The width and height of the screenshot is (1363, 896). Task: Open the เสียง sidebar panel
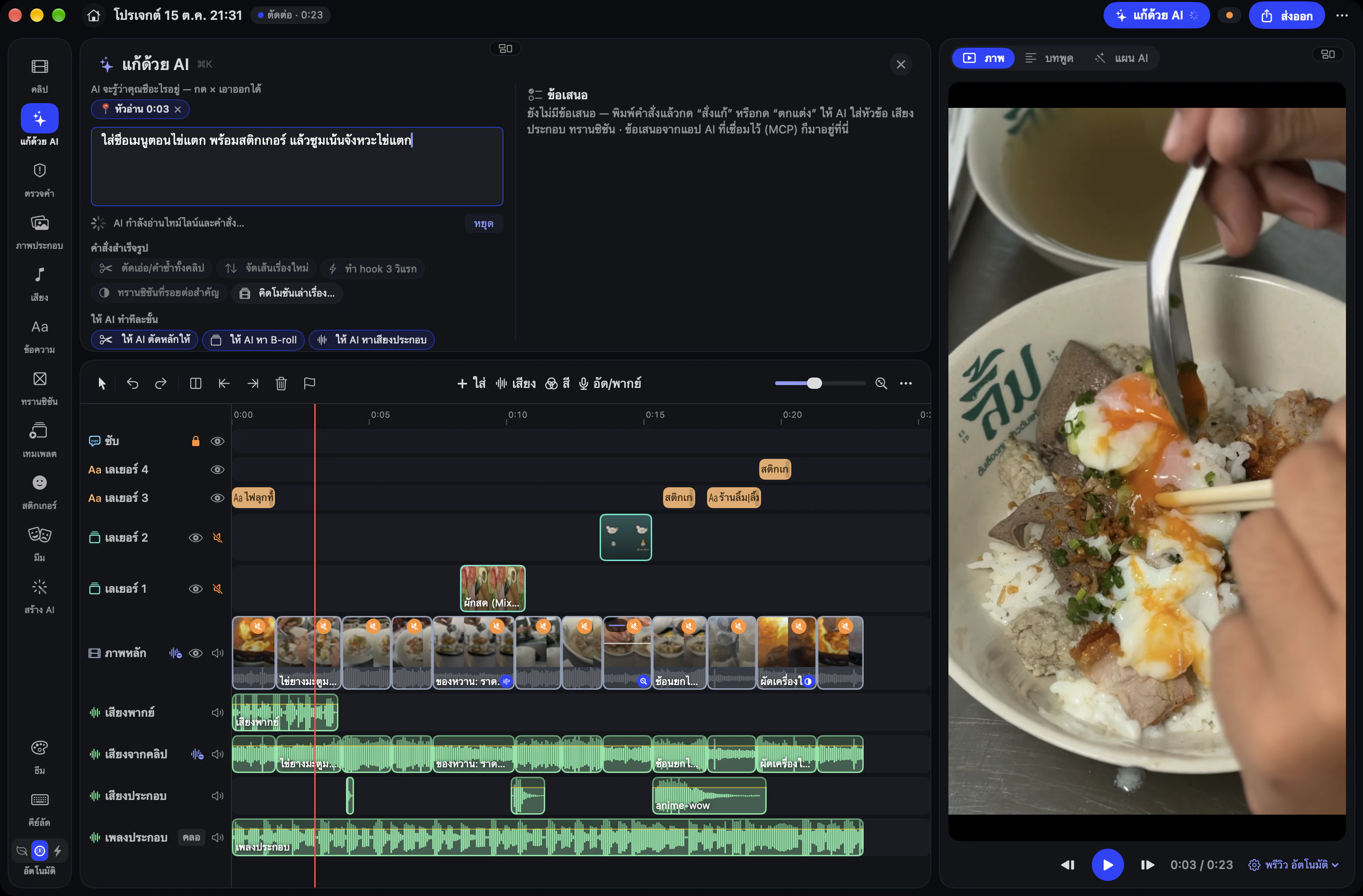[x=39, y=284]
